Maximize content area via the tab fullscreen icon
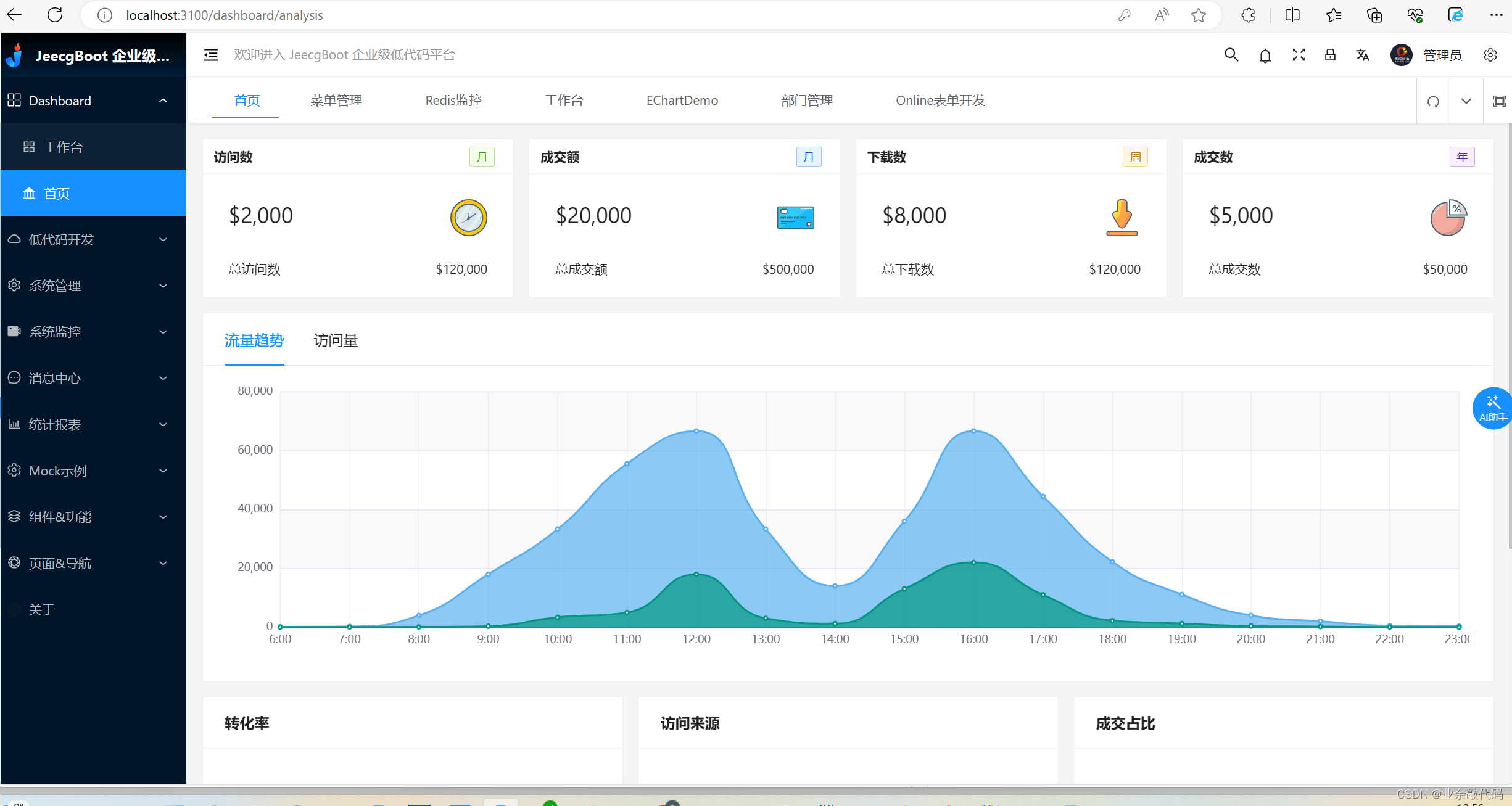Image resolution: width=1512 pixels, height=806 pixels. point(1499,101)
